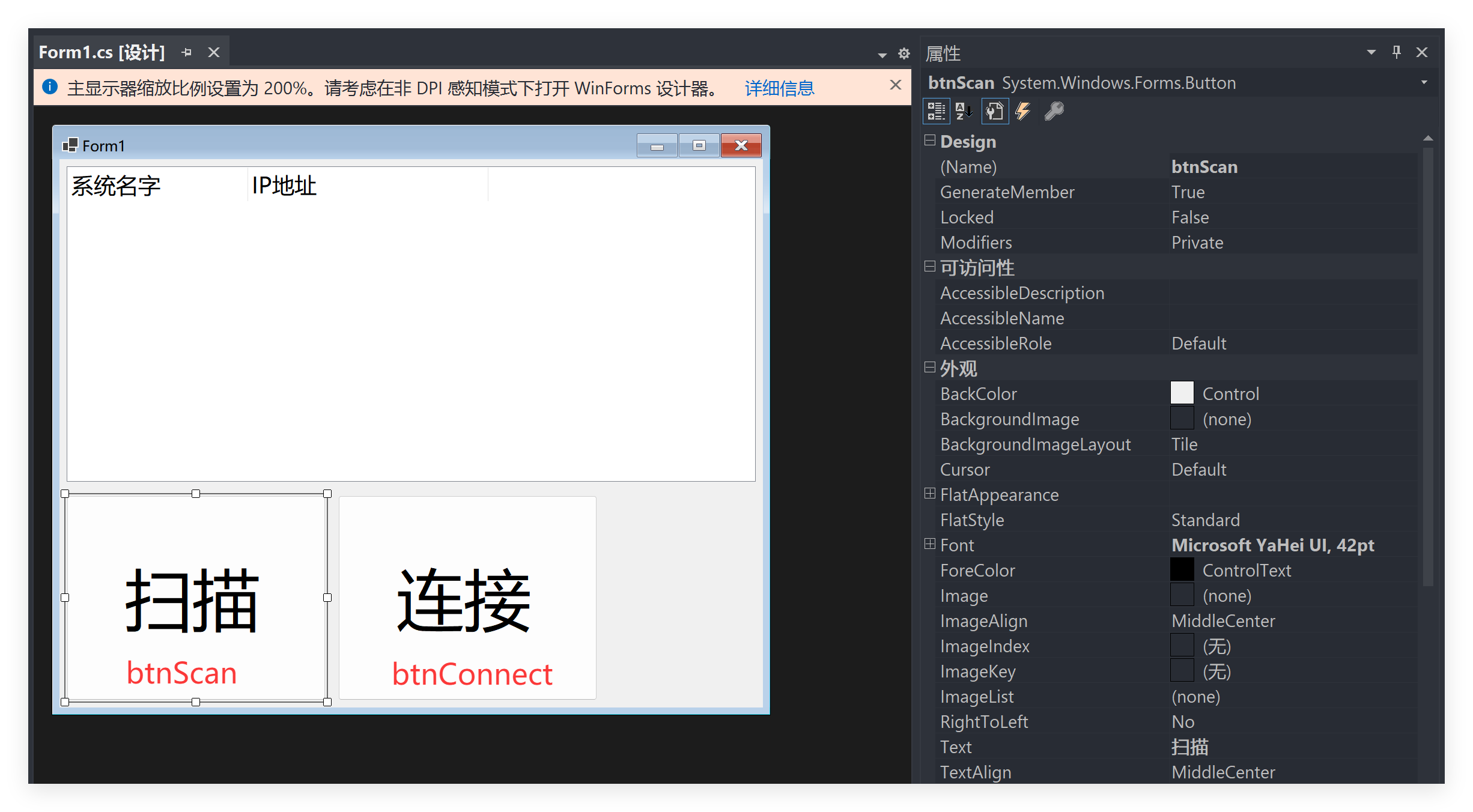Dismiss the DPI scaling notification bar

(x=896, y=85)
